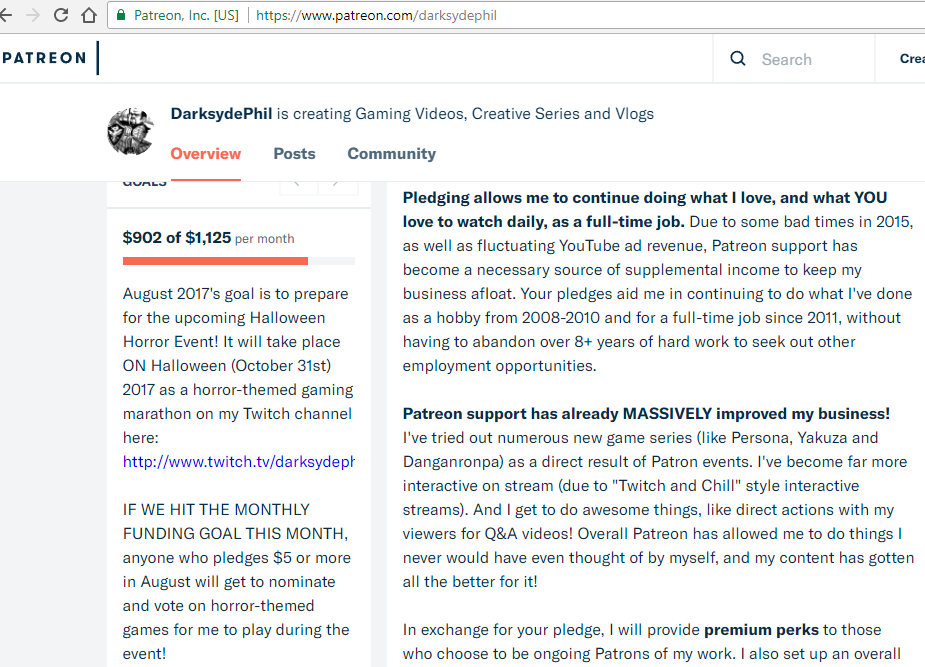This screenshot has width=925, height=667.
Task: Click the green secure padlock icon
Action: (x=121, y=15)
